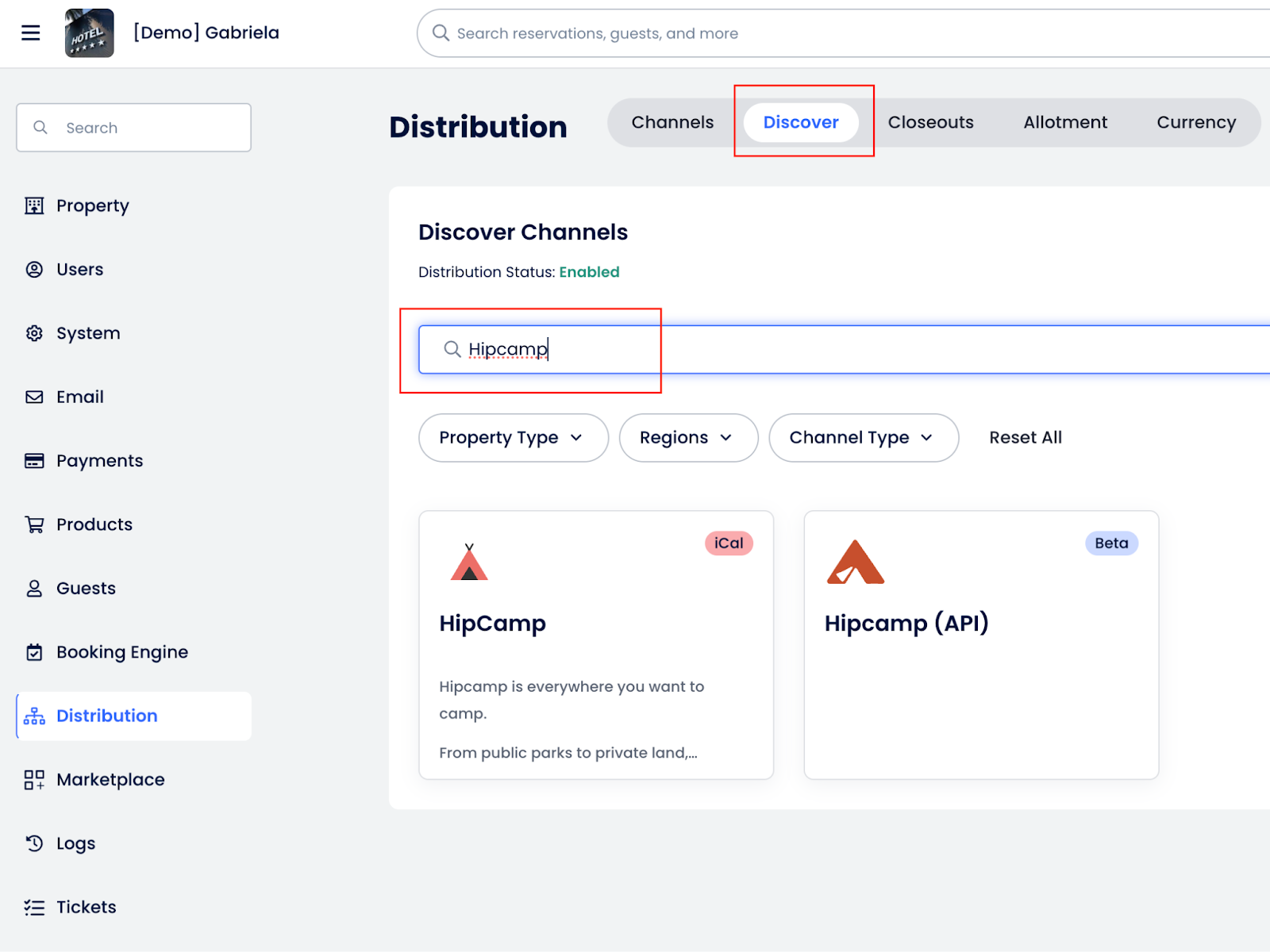Switch to the Closeouts tab

coord(930,122)
